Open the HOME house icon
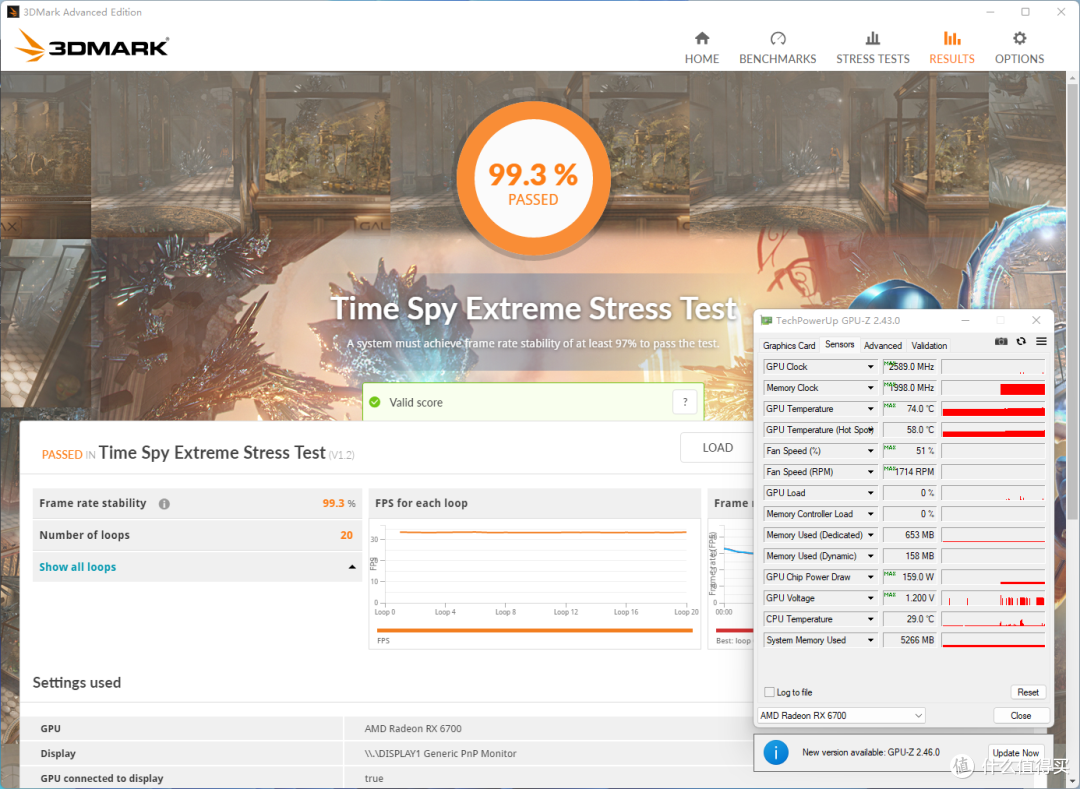Image resolution: width=1080 pixels, height=789 pixels. pyautogui.click(x=702, y=38)
